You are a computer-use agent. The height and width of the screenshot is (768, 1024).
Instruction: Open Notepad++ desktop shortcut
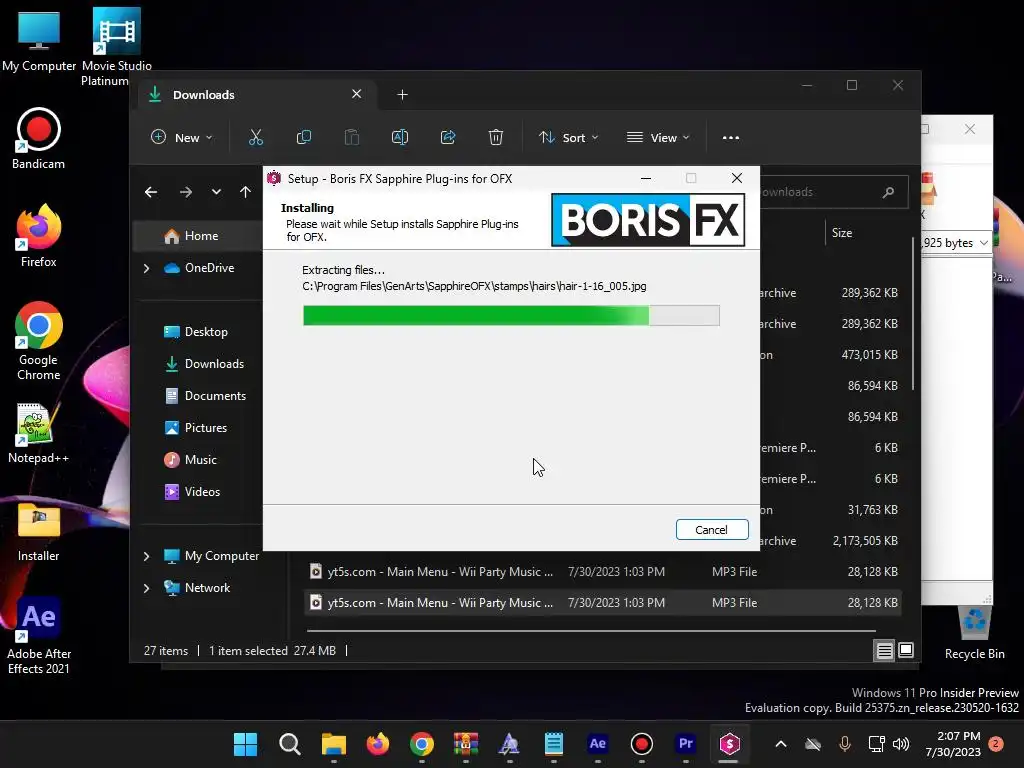[39, 434]
